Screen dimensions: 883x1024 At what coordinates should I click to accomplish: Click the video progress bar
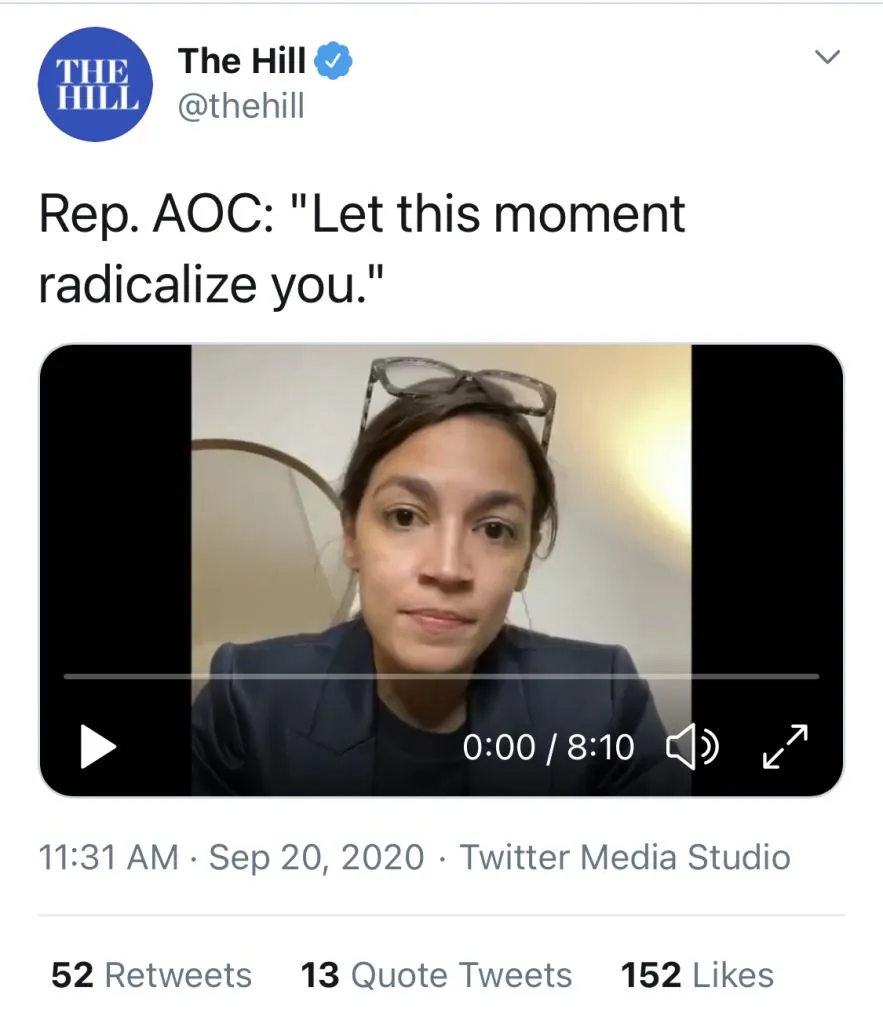tap(441, 677)
